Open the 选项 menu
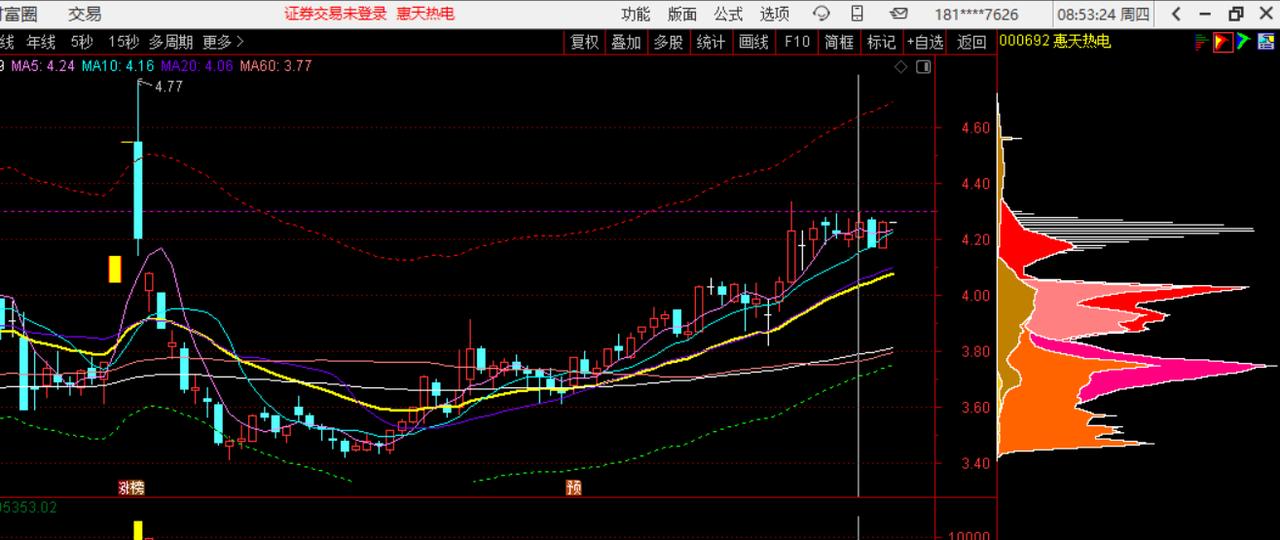The height and width of the screenshot is (540, 1280). pos(774,14)
